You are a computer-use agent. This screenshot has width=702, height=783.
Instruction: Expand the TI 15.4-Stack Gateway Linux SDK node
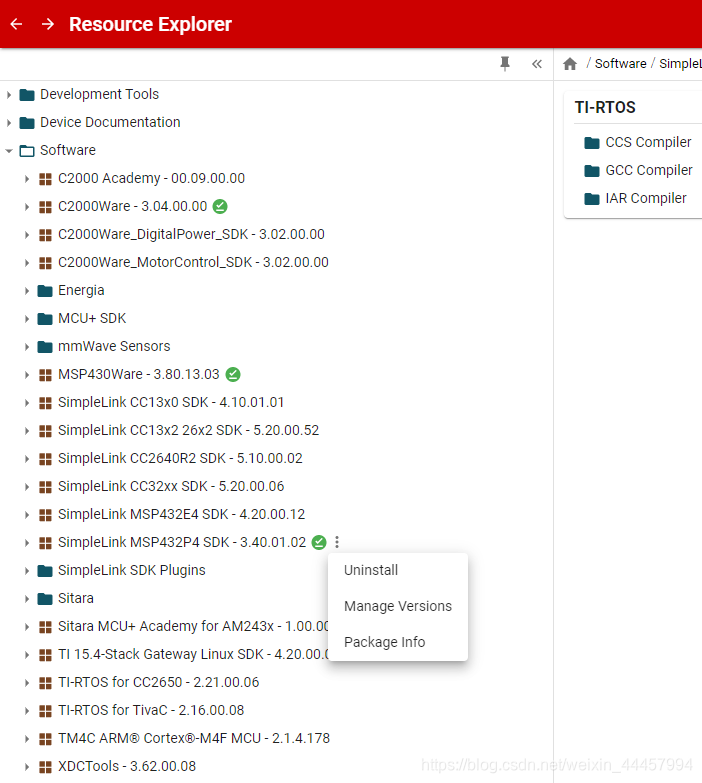pos(26,654)
